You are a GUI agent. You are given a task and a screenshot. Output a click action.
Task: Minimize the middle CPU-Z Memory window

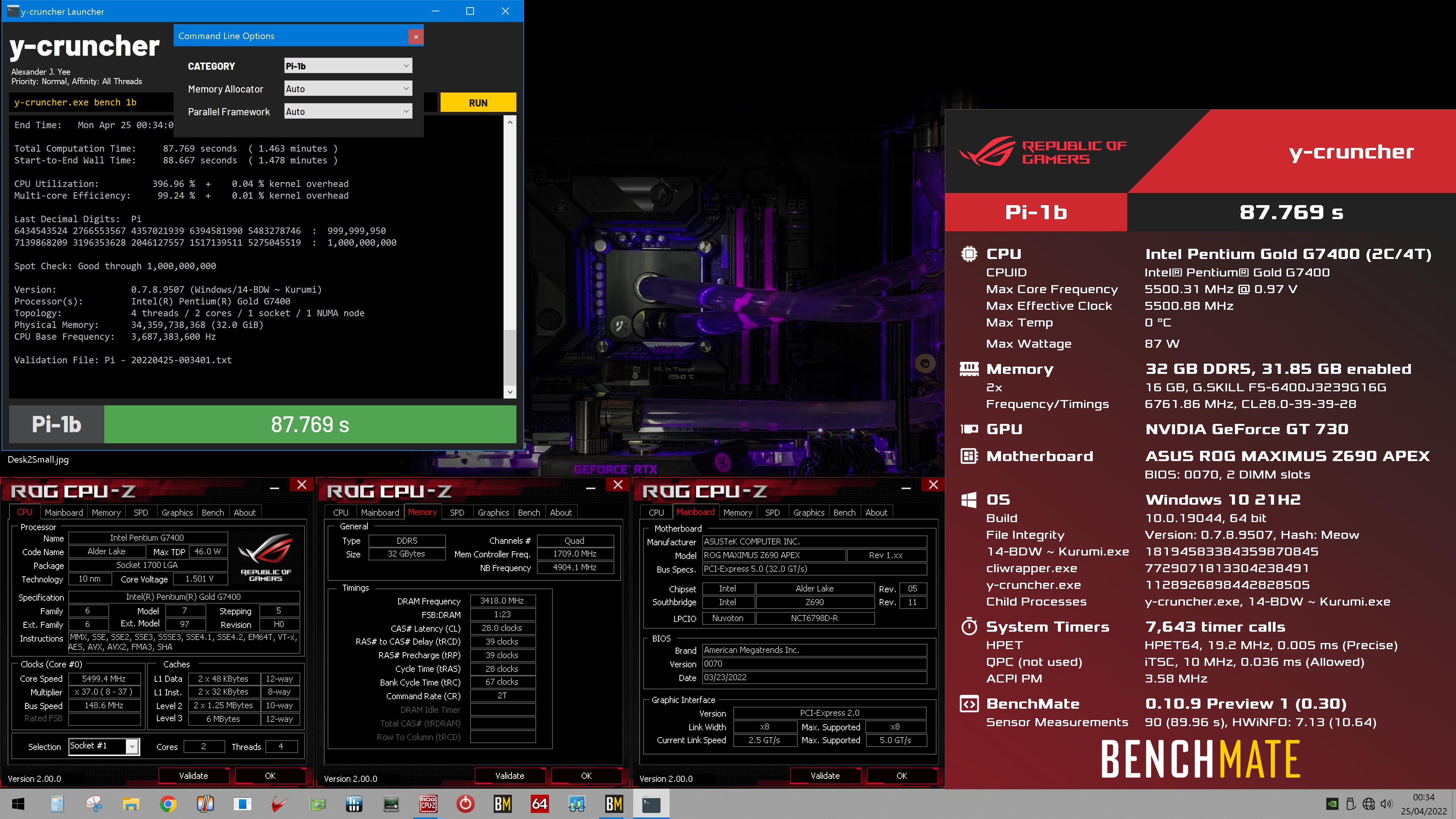(591, 487)
